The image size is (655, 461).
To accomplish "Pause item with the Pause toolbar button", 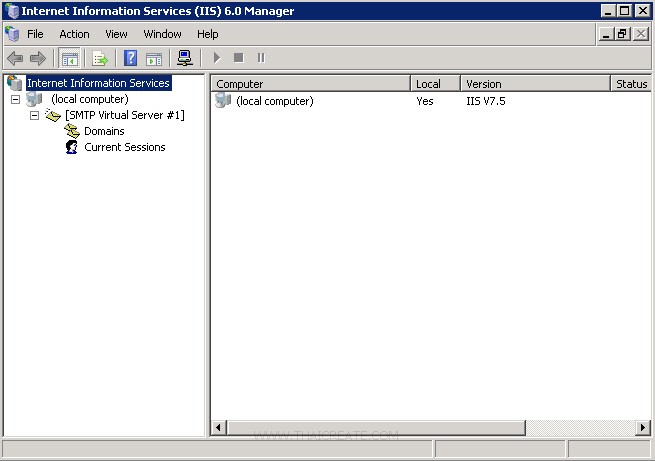I will tap(261, 58).
